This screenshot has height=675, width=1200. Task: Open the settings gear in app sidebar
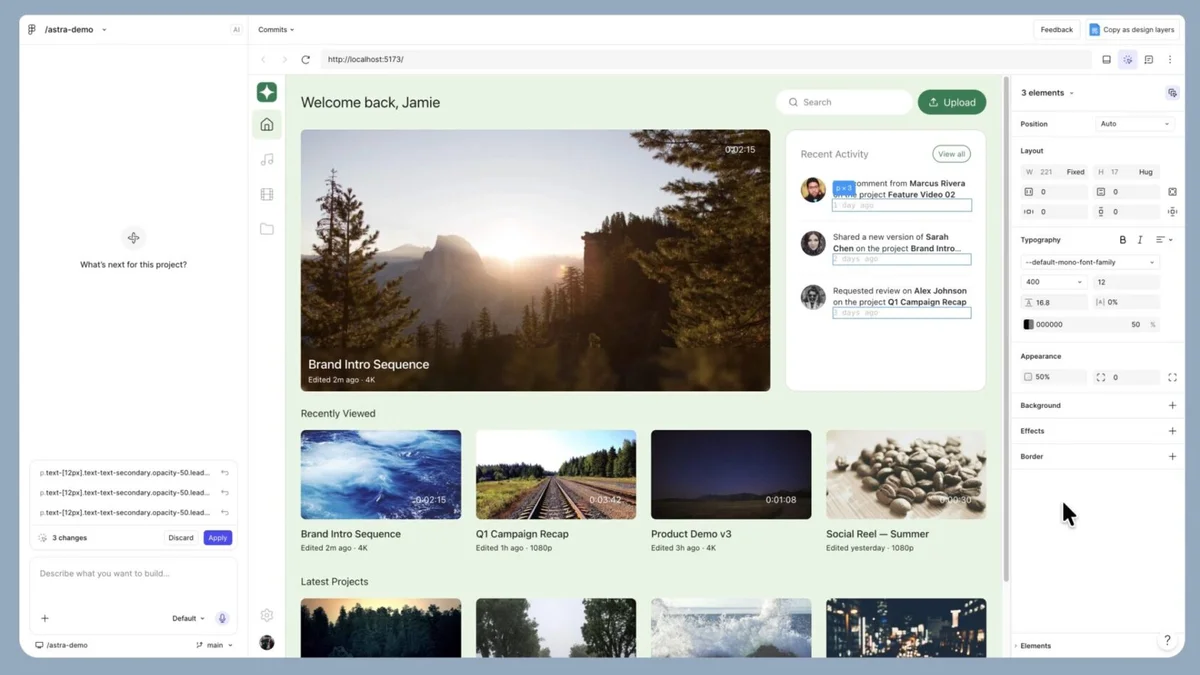click(x=267, y=615)
